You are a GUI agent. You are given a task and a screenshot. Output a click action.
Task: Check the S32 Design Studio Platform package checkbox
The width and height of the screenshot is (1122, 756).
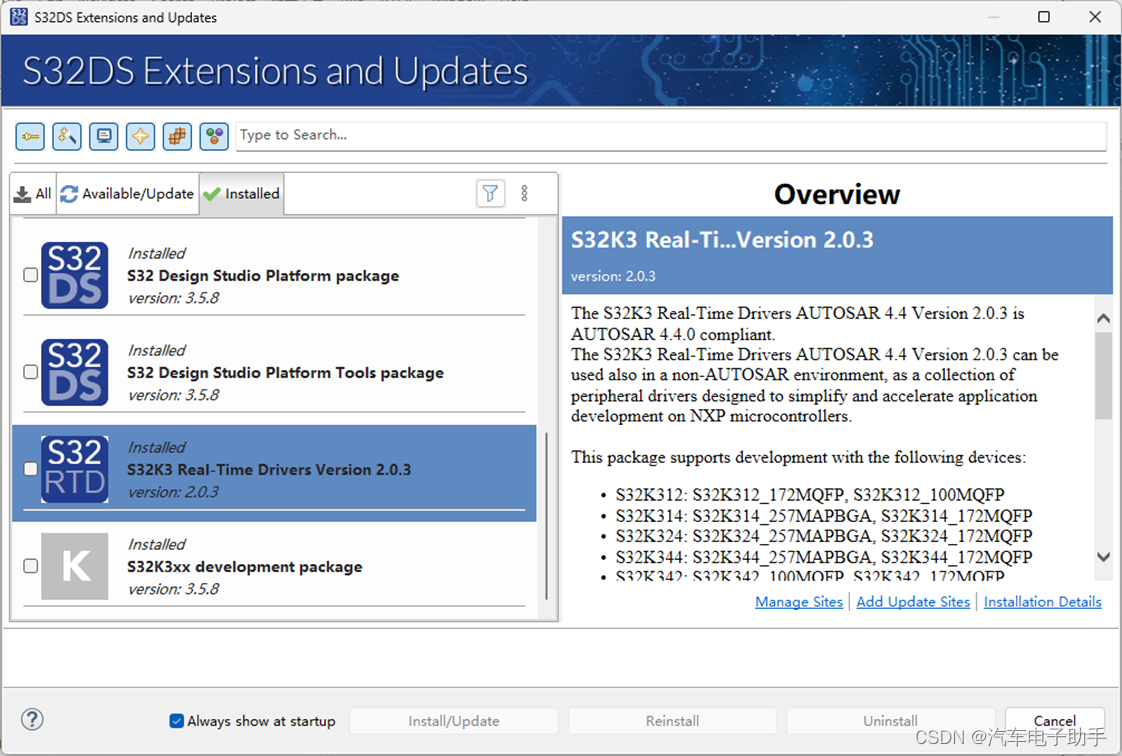click(31, 275)
